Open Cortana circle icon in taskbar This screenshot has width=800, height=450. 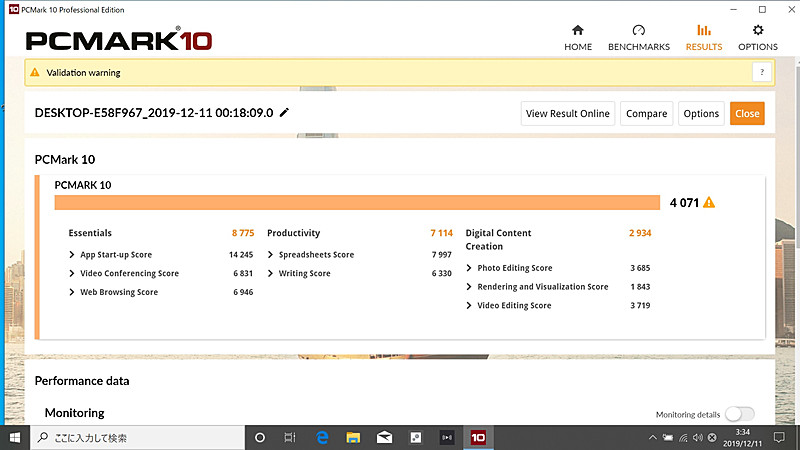click(x=260, y=437)
